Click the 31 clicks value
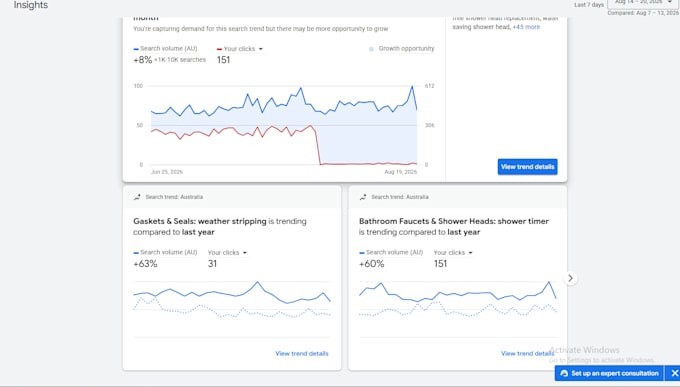 212,264
